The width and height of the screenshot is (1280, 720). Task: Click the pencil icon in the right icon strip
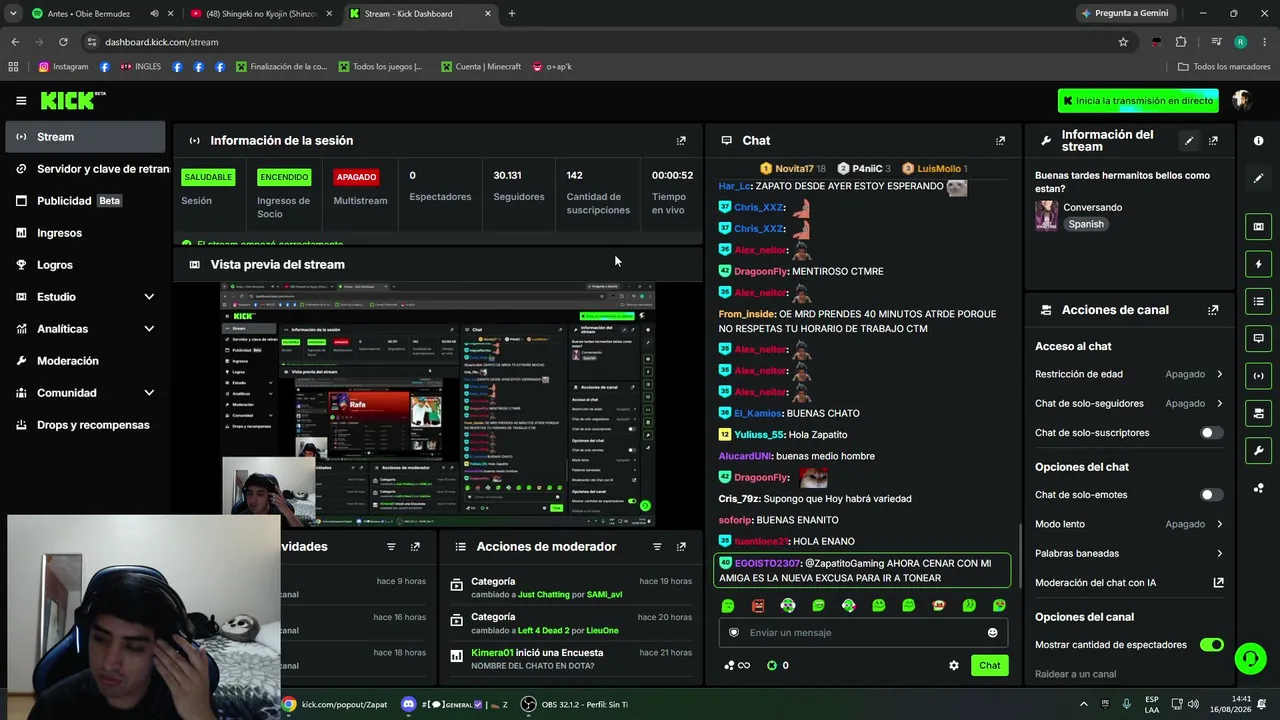1258,178
